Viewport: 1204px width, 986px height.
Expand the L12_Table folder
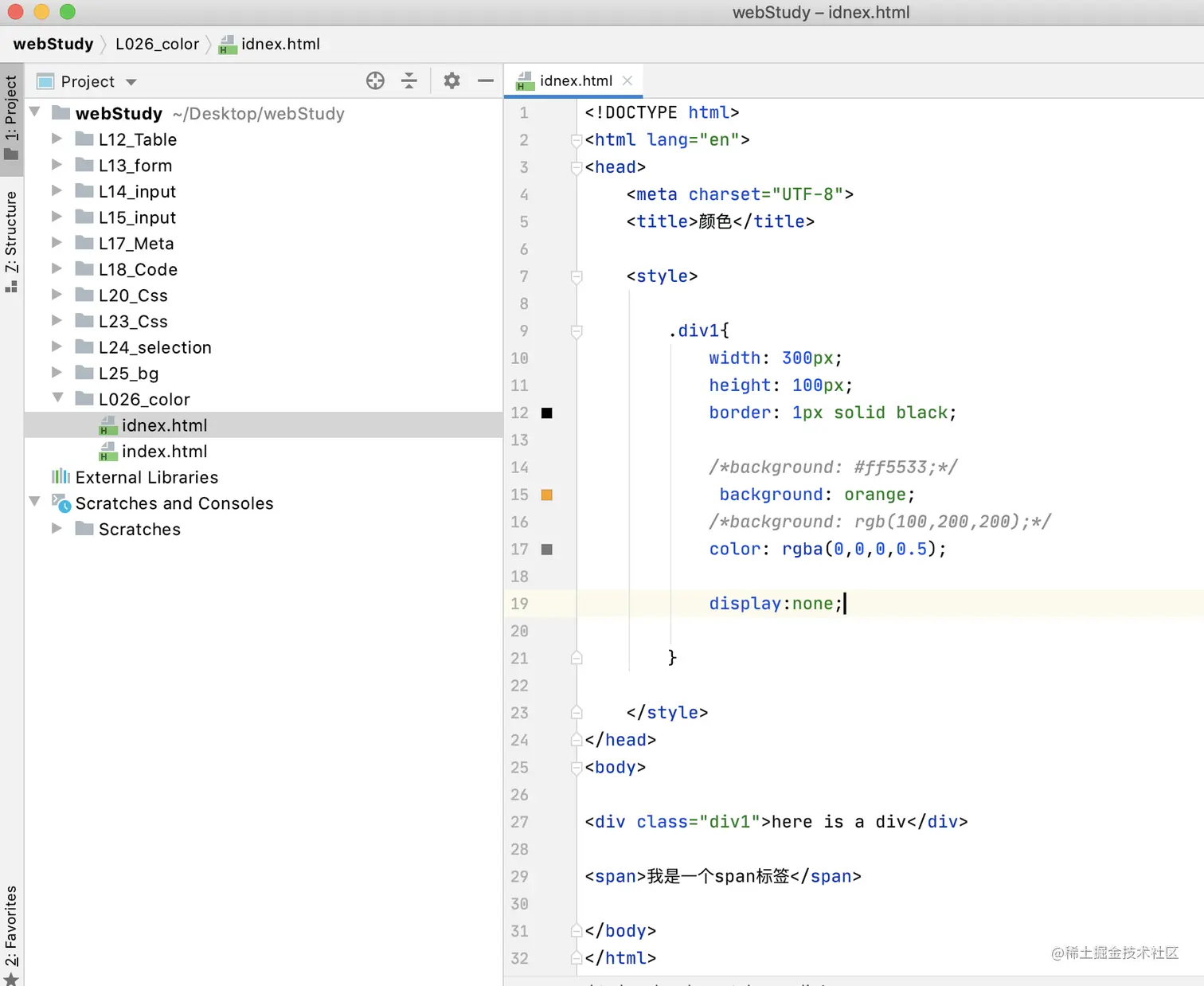(x=57, y=139)
